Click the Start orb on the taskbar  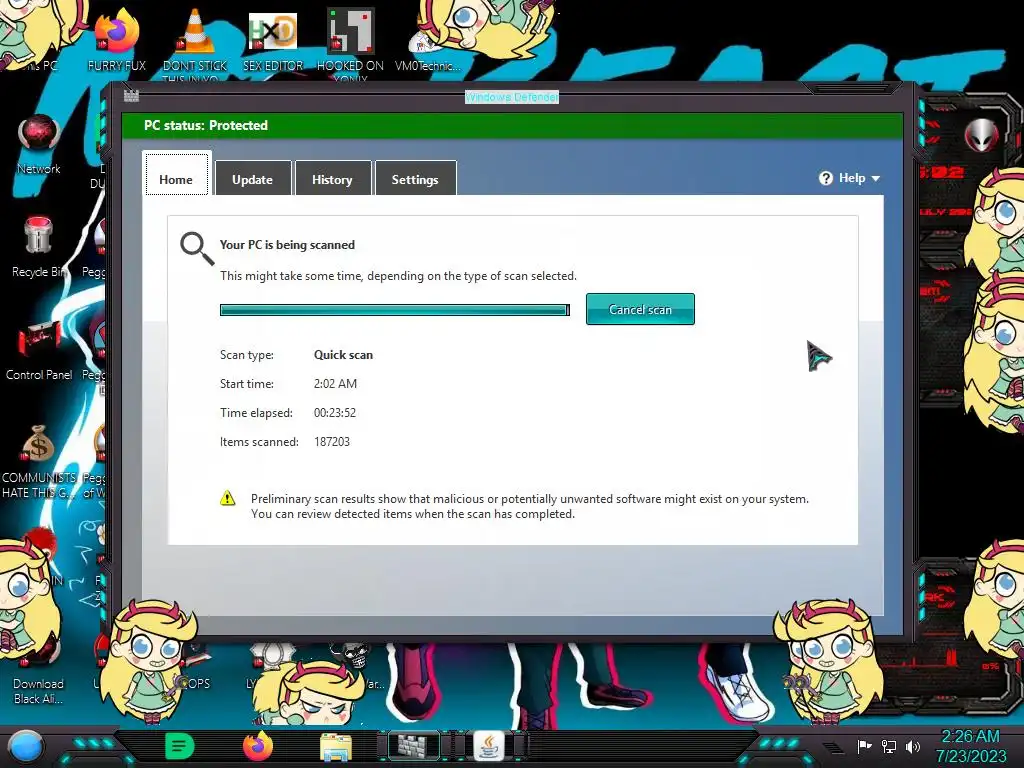click(26, 747)
